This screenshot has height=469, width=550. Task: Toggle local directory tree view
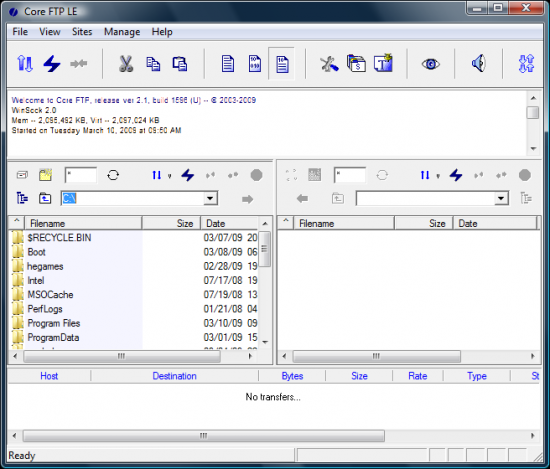(22, 198)
